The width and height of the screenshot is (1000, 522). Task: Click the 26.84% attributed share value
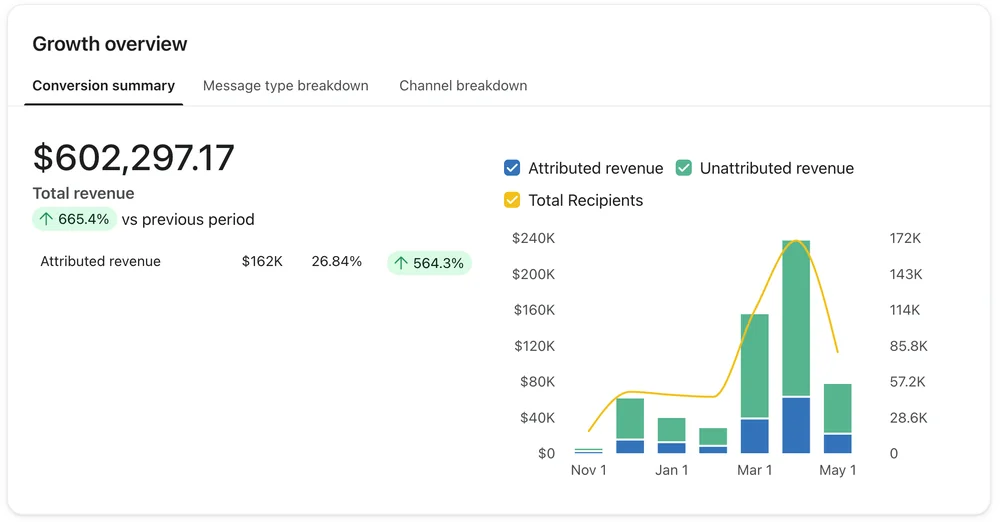[336, 261]
